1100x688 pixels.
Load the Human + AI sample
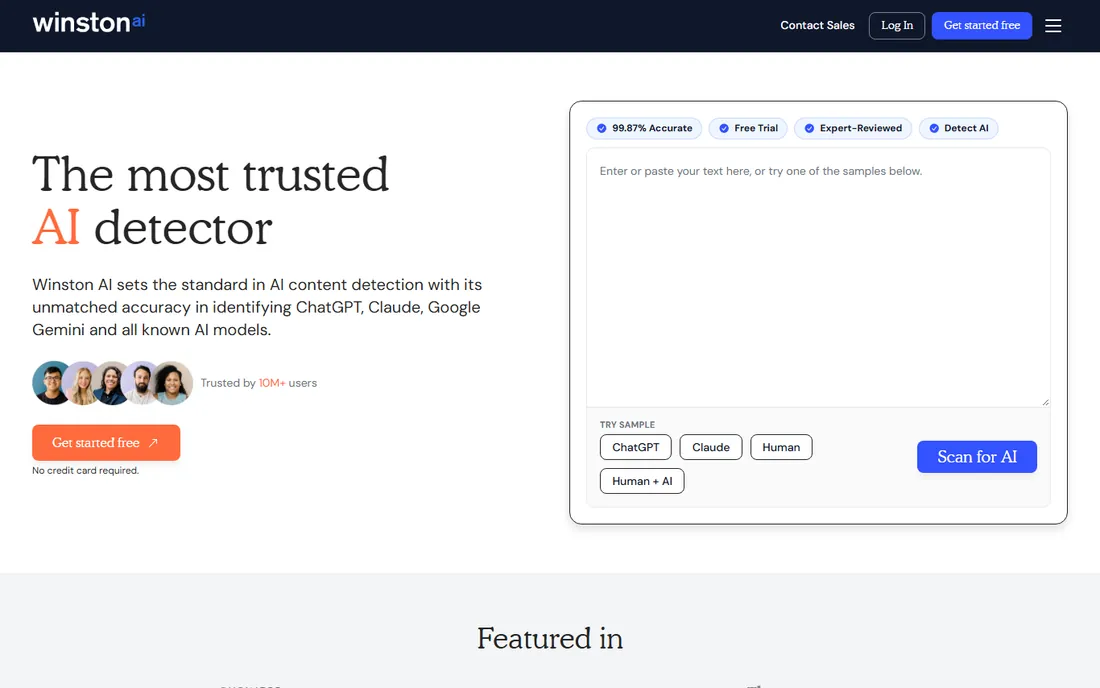[x=642, y=481]
